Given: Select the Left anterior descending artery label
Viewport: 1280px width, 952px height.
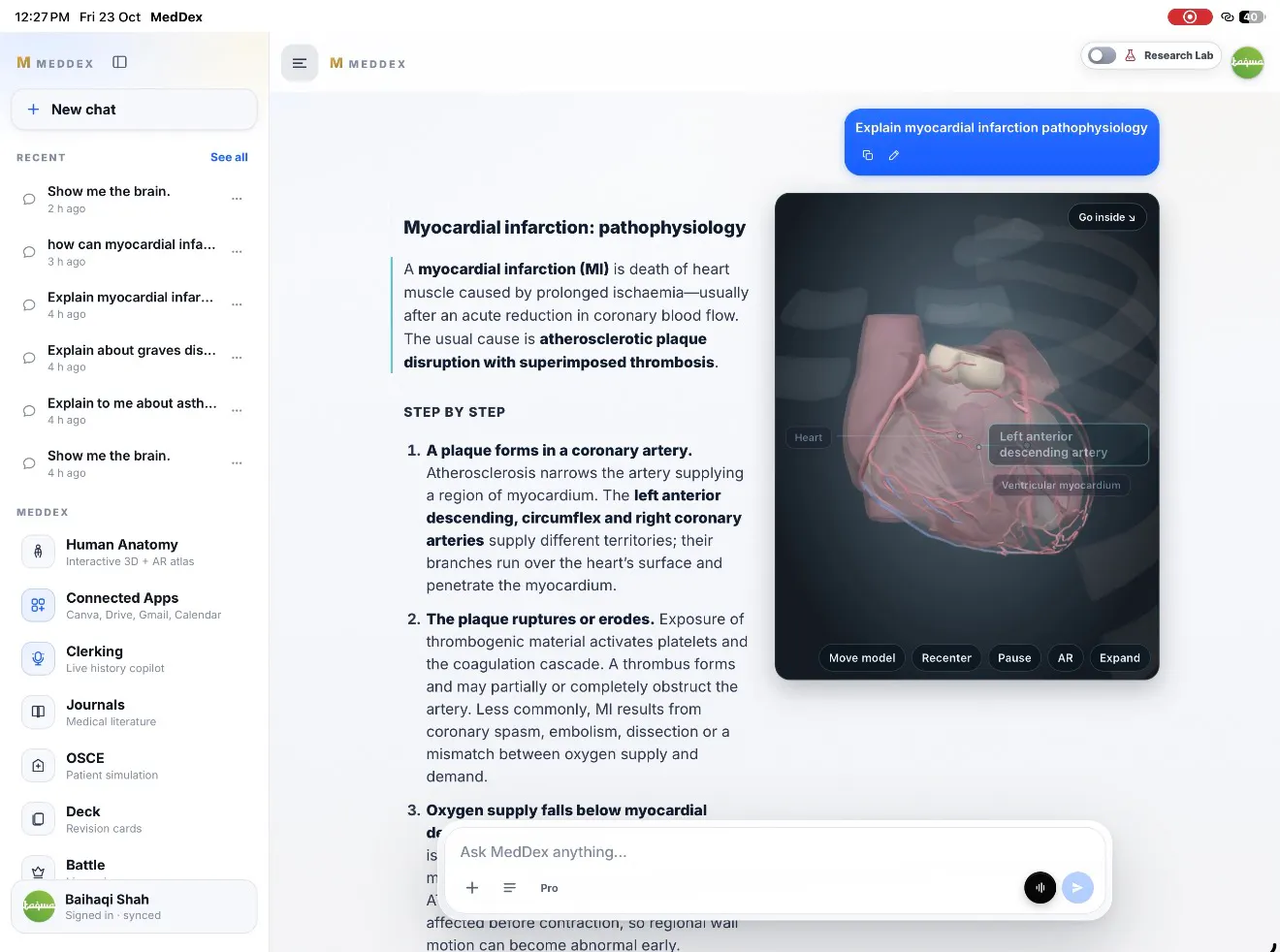Looking at the screenshot, I should click(x=1069, y=444).
